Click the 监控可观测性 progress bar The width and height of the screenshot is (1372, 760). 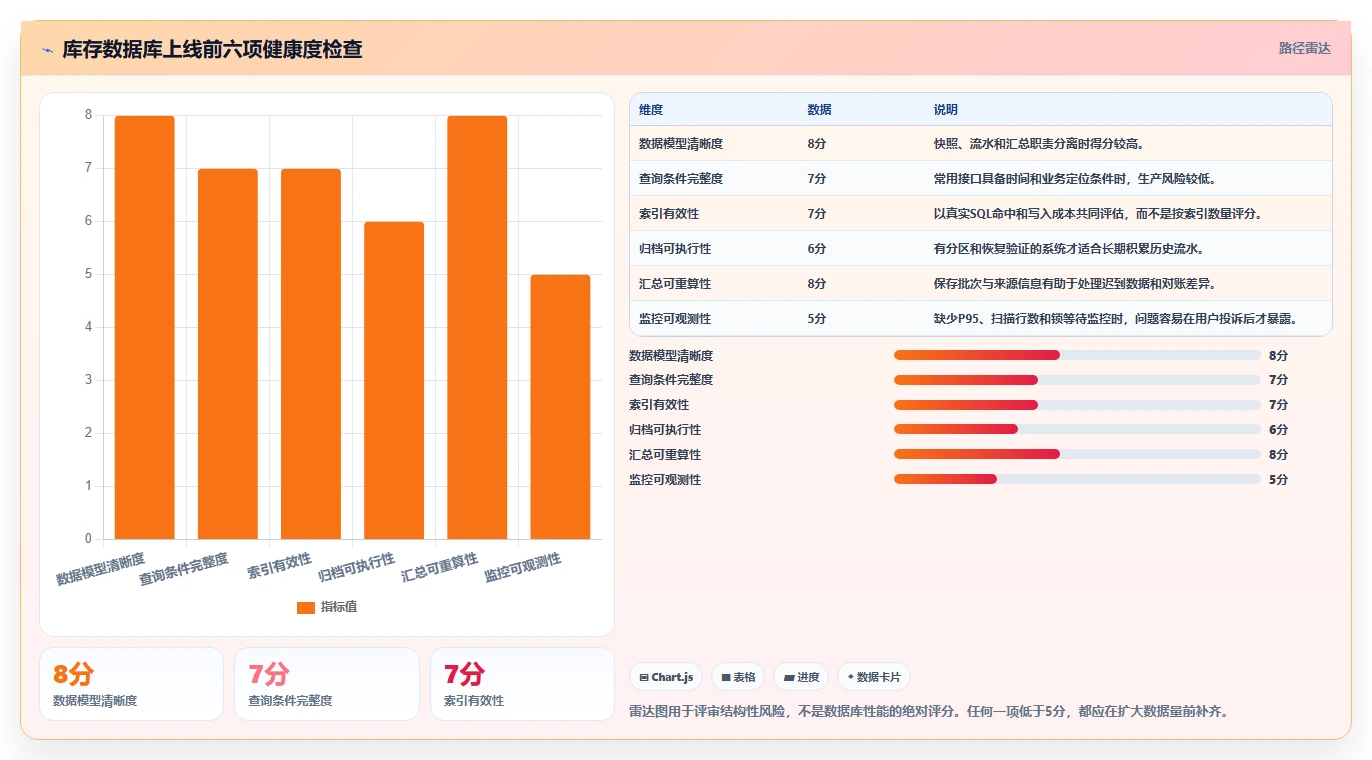pos(1077,480)
